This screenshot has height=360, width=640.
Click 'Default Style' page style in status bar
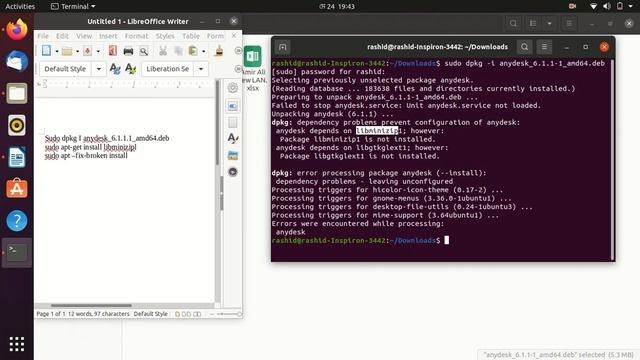tap(151, 314)
